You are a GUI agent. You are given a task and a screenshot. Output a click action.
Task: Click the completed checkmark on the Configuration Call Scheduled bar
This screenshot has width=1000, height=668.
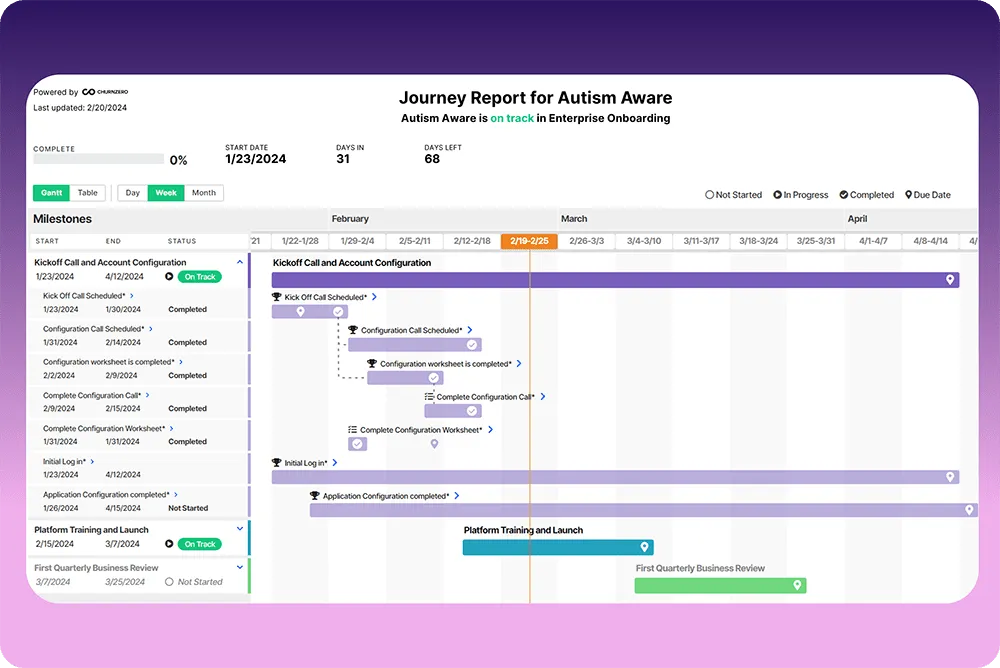click(471, 345)
